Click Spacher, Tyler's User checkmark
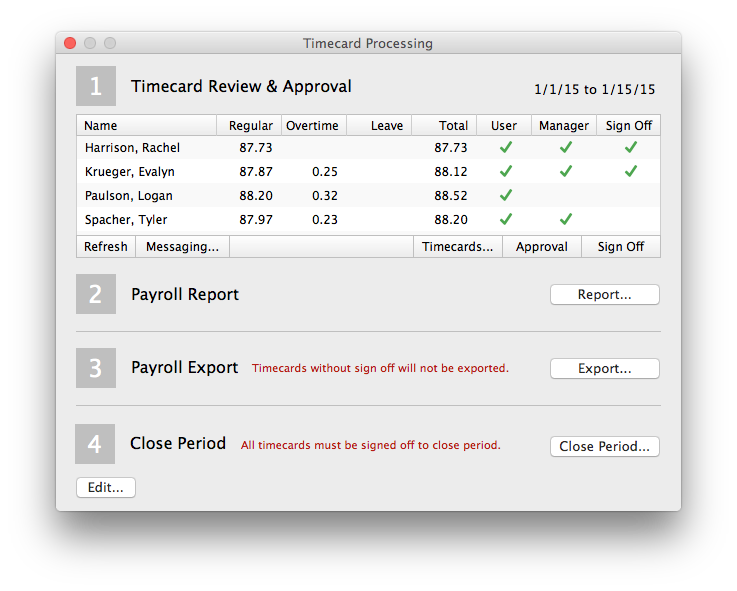737x591 pixels. tap(506, 219)
